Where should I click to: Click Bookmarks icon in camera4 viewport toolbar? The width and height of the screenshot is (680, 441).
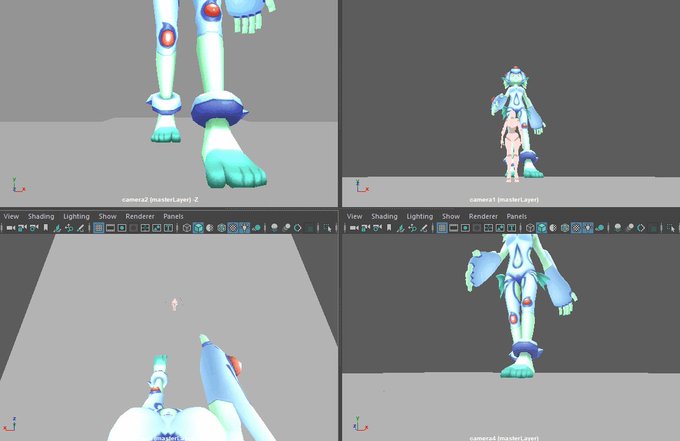[x=389, y=228]
